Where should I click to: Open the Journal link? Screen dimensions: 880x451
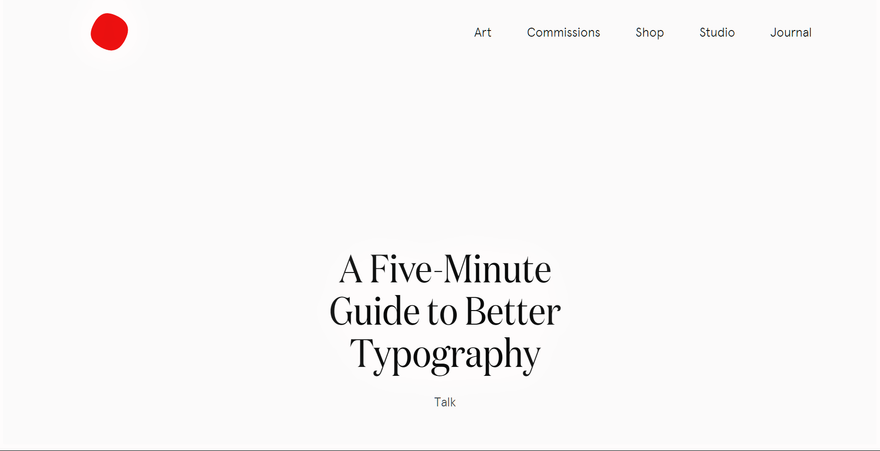(791, 33)
